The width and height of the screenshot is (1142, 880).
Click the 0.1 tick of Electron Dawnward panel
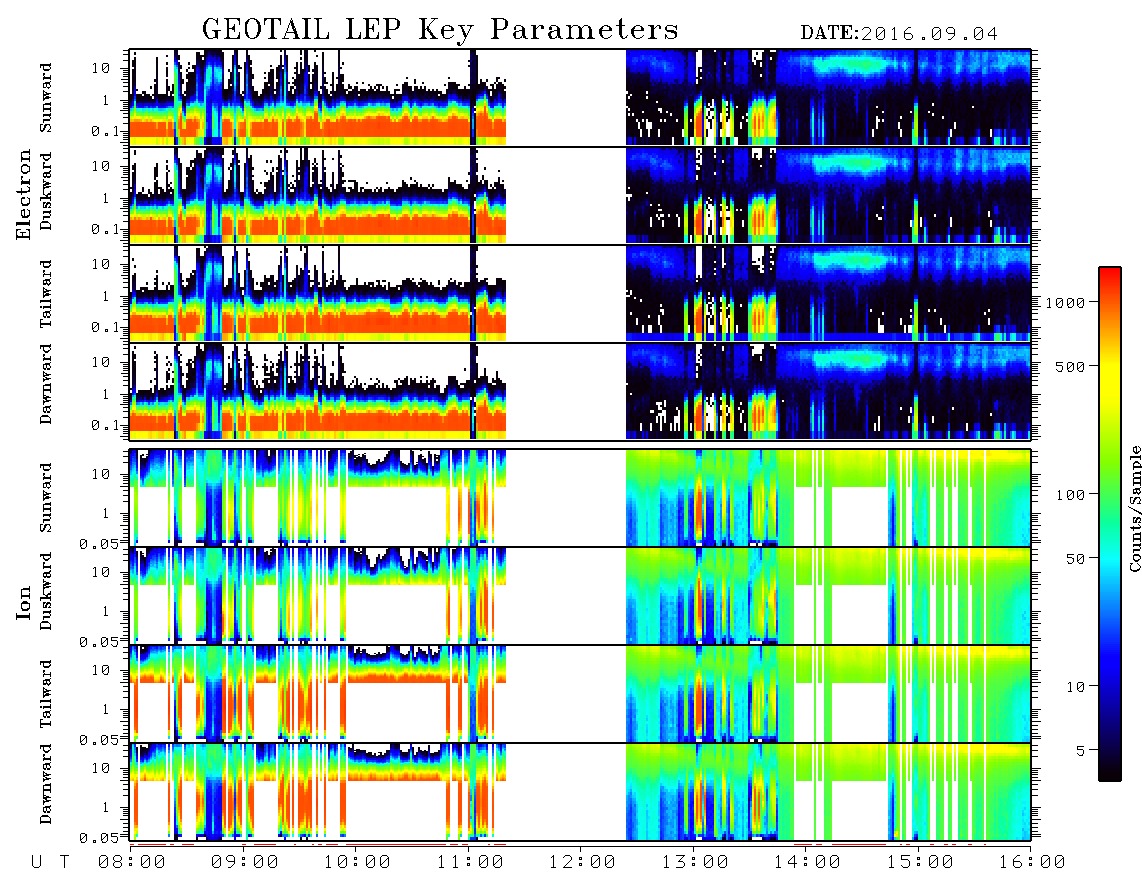[x=108, y=425]
